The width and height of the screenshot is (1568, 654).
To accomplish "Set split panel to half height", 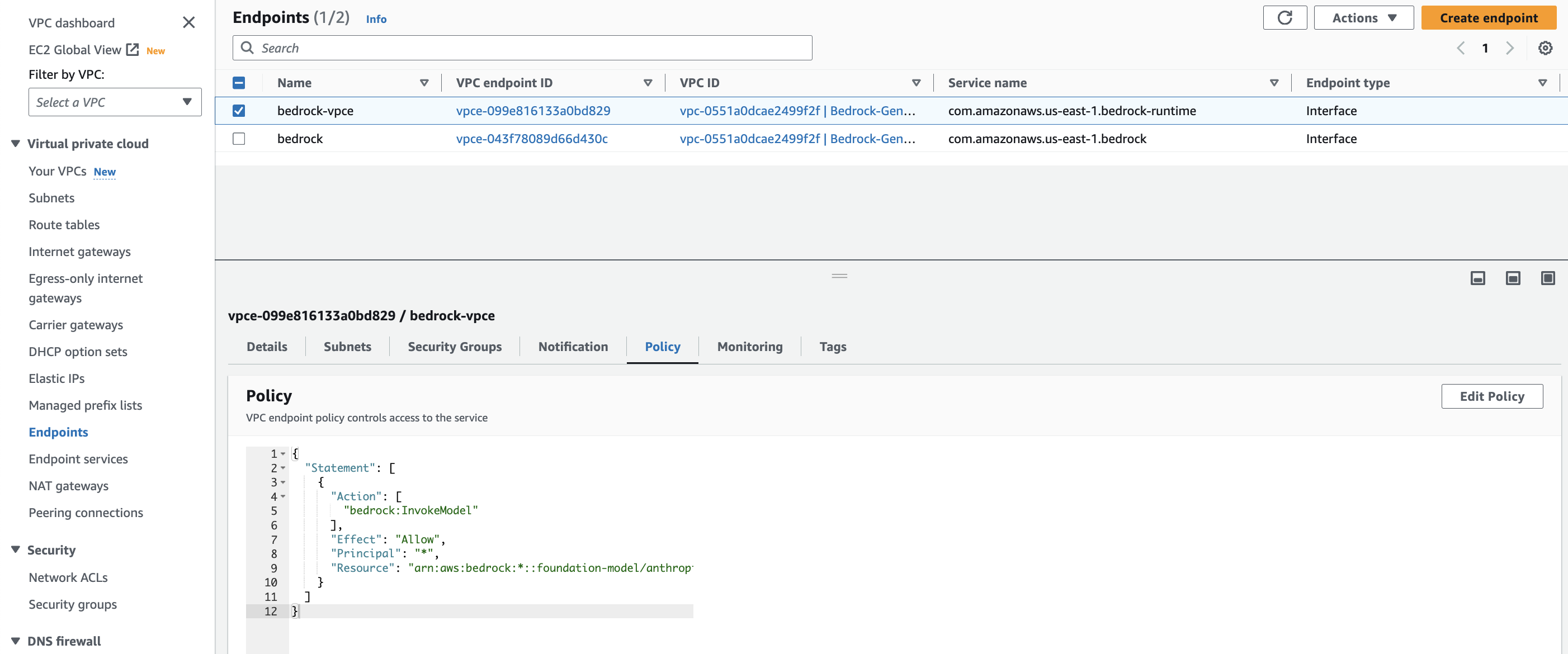I will (1512, 278).
